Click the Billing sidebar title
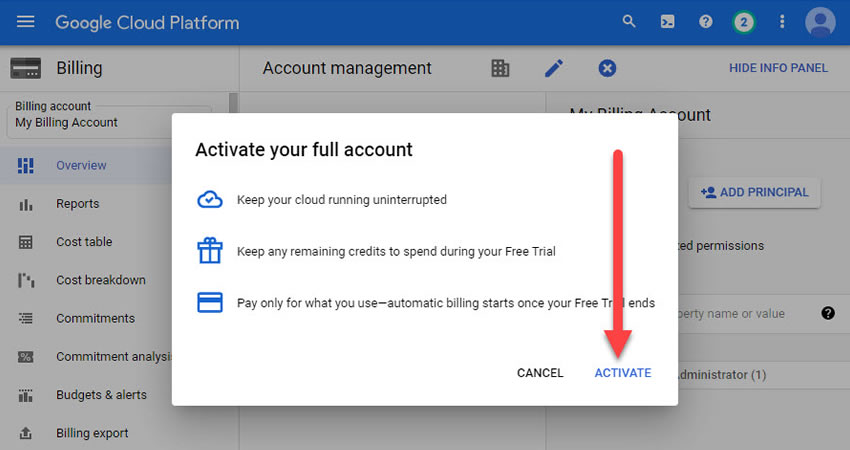 tap(79, 68)
